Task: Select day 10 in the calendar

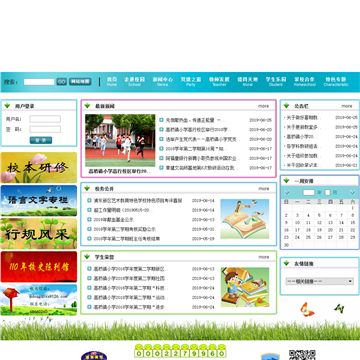Action: [297, 223]
